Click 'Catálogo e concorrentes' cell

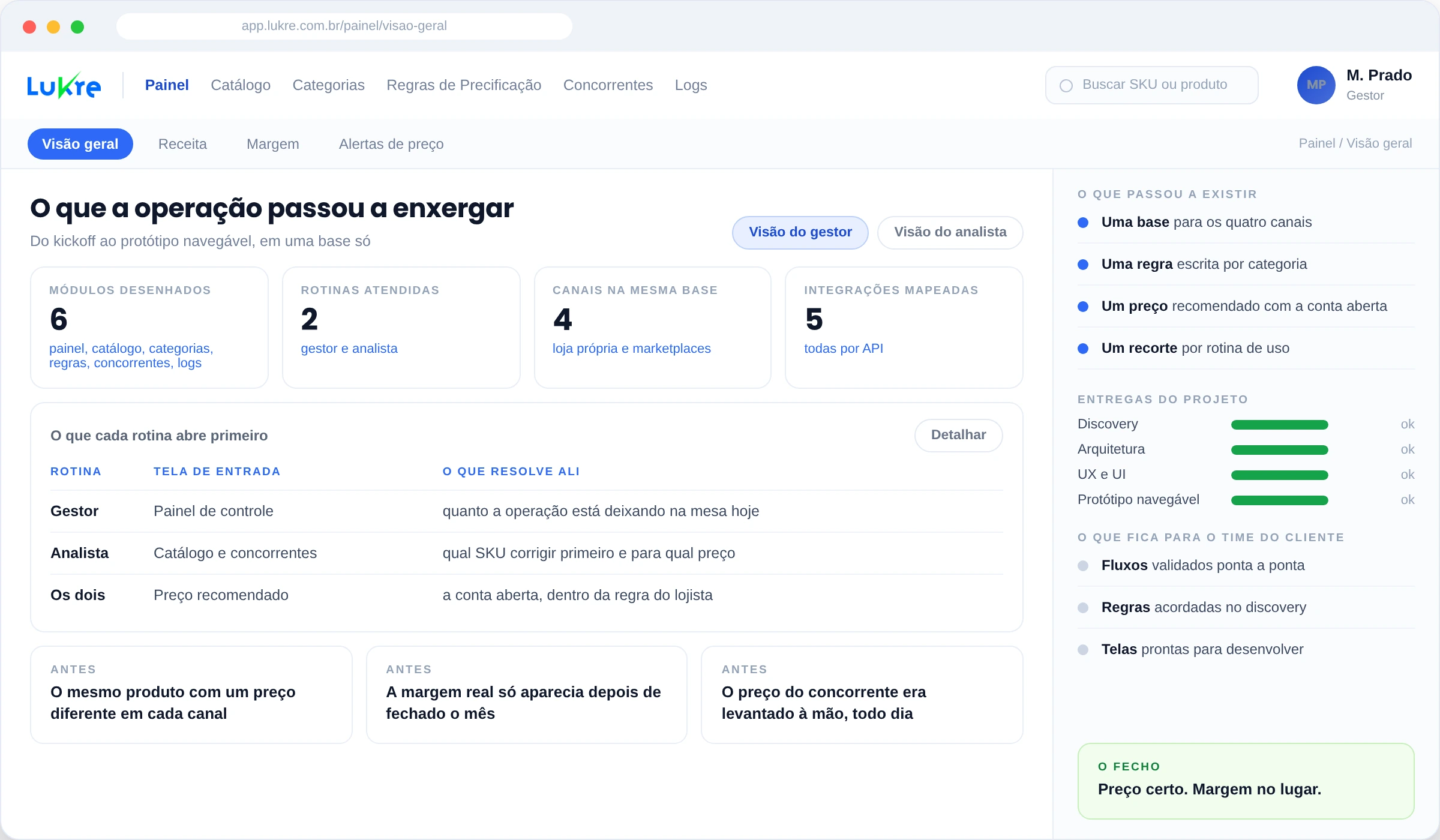tap(235, 553)
